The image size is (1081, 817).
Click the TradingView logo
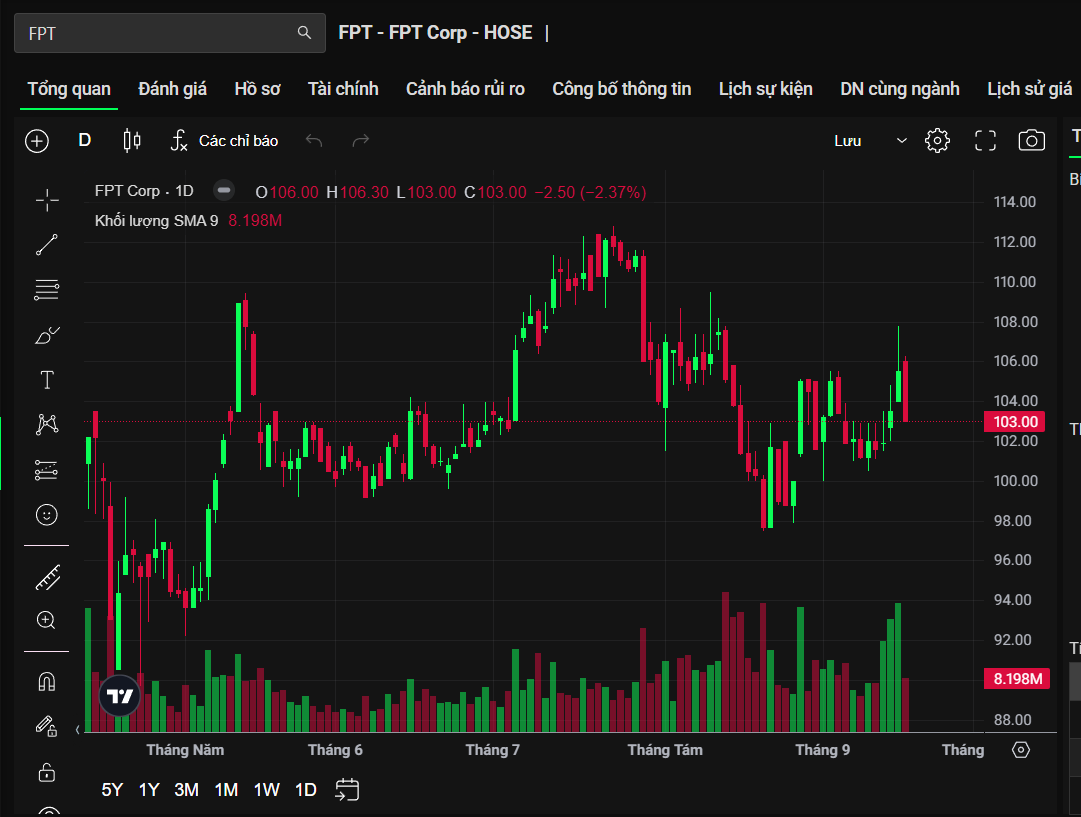tap(120, 696)
